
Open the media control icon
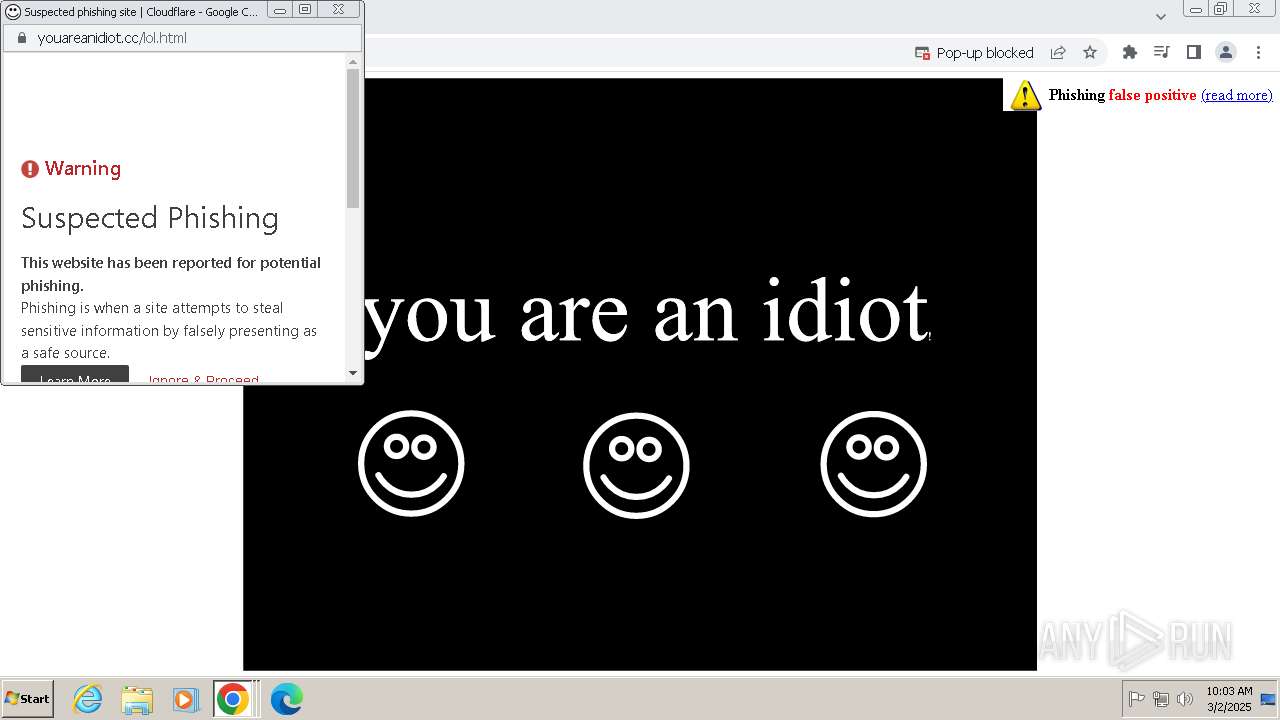pos(1161,53)
